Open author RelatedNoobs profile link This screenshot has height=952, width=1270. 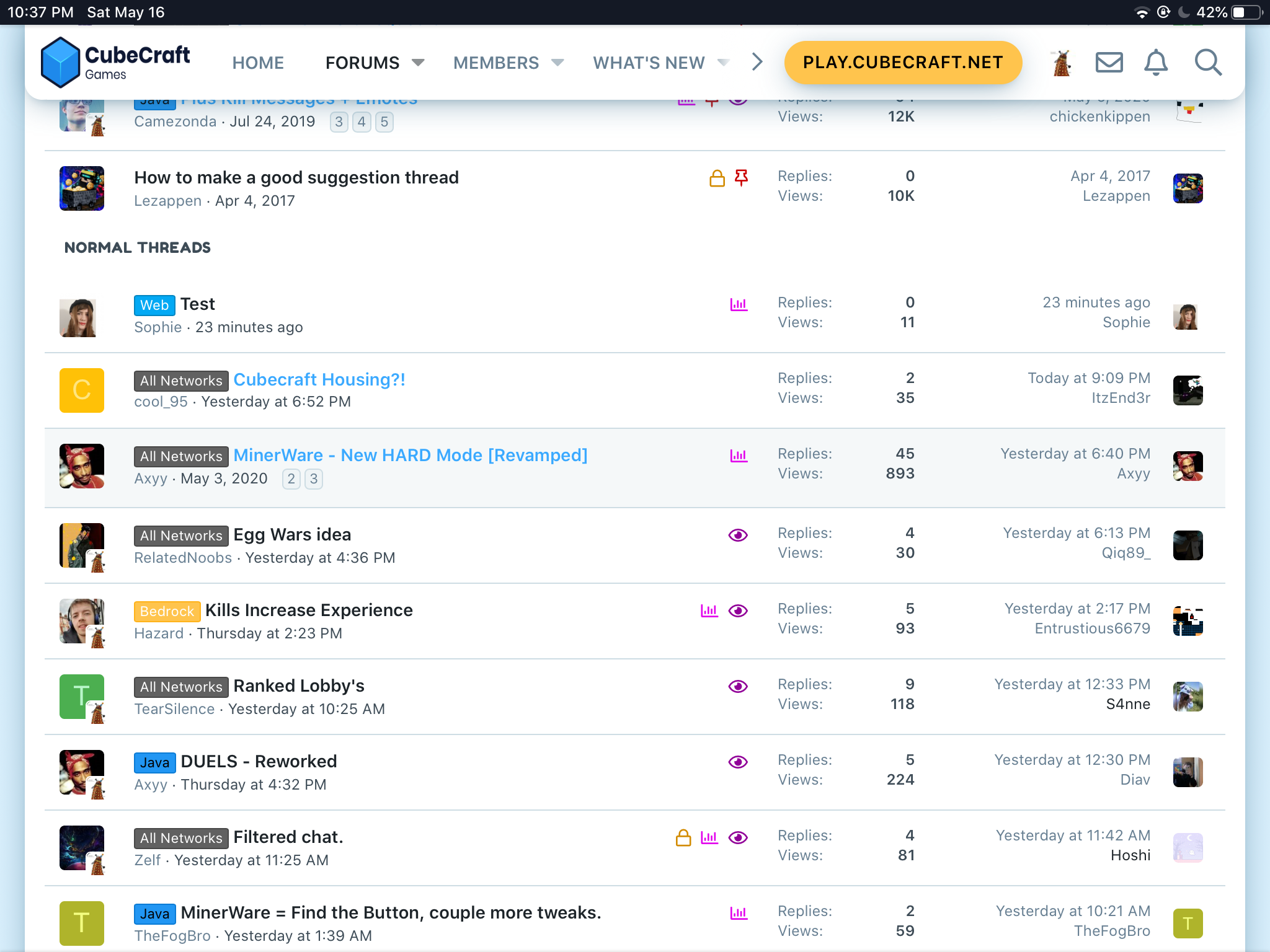(183, 558)
